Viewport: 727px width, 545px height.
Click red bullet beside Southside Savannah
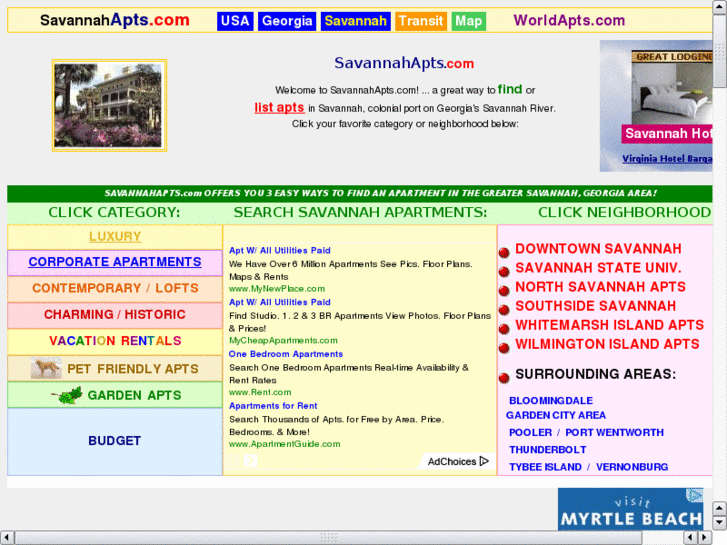tap(504, 310)
